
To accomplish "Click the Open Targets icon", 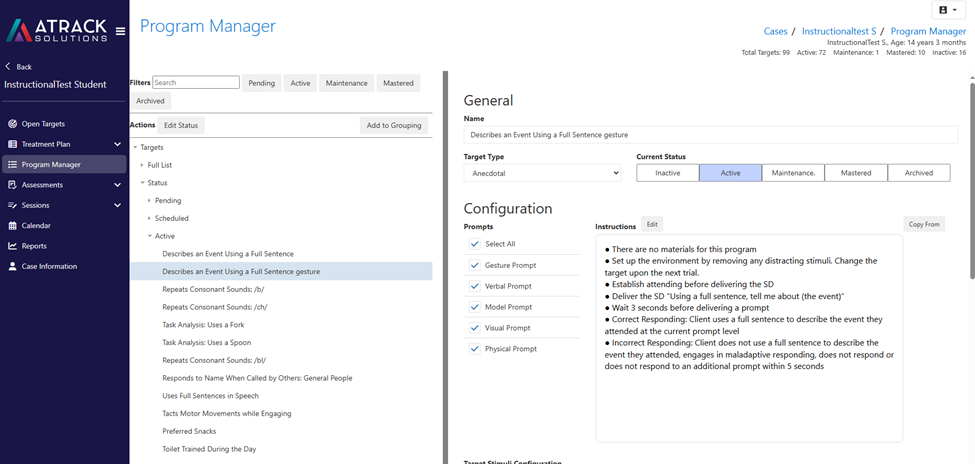I will tap(12, 124).
